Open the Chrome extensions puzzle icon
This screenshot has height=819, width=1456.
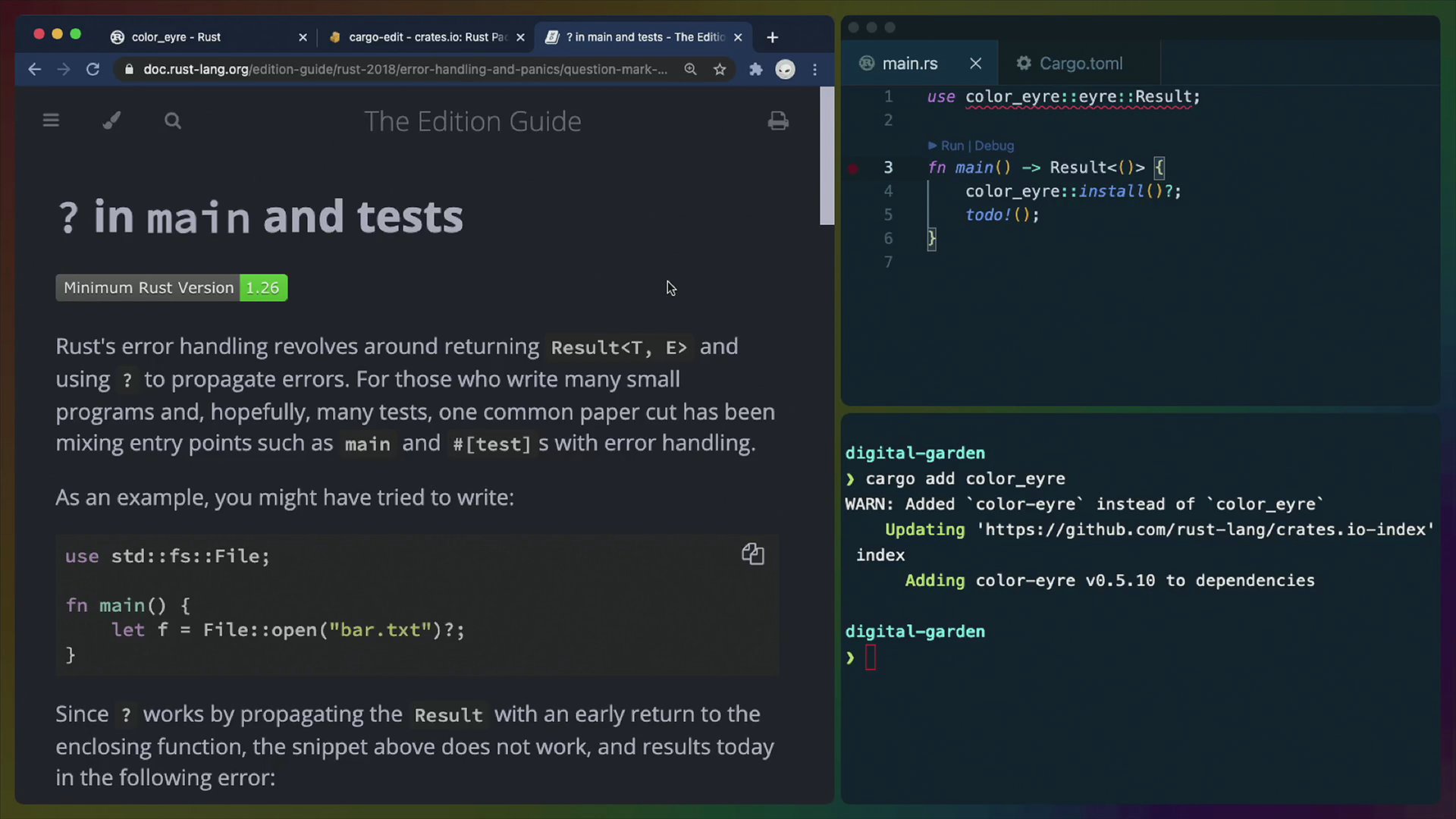click(x=756, y=69)
